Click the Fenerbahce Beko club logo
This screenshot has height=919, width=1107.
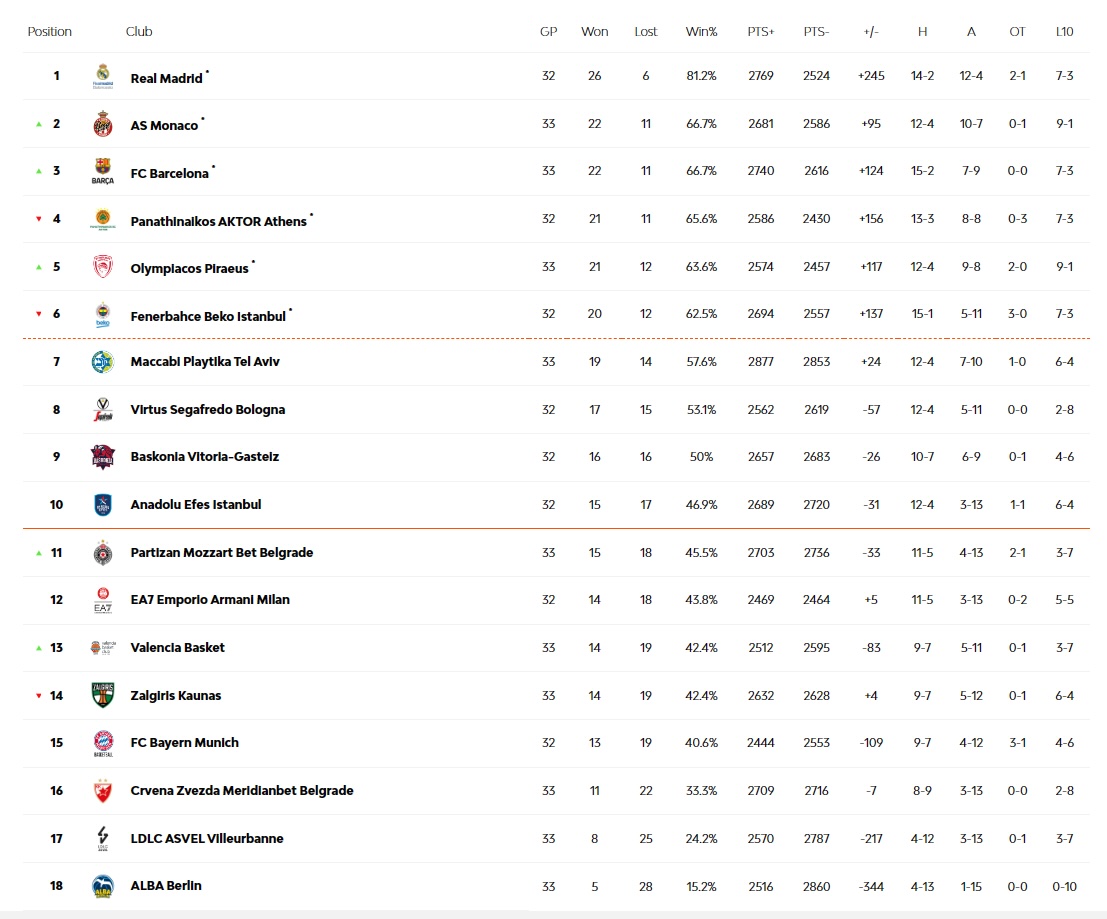click(103, 315)
